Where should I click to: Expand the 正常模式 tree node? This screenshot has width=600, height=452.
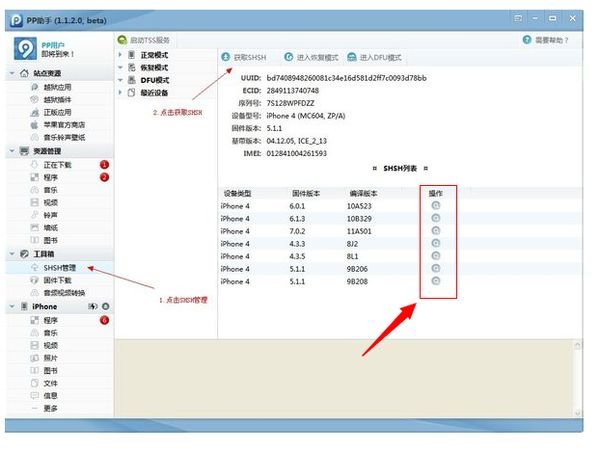(x=121, y=54)
